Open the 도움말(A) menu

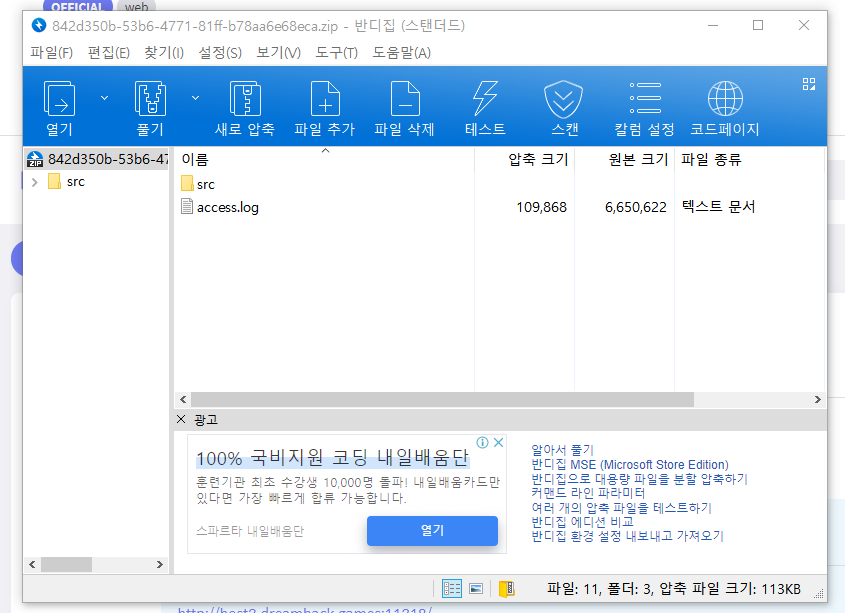click(401, 53)
